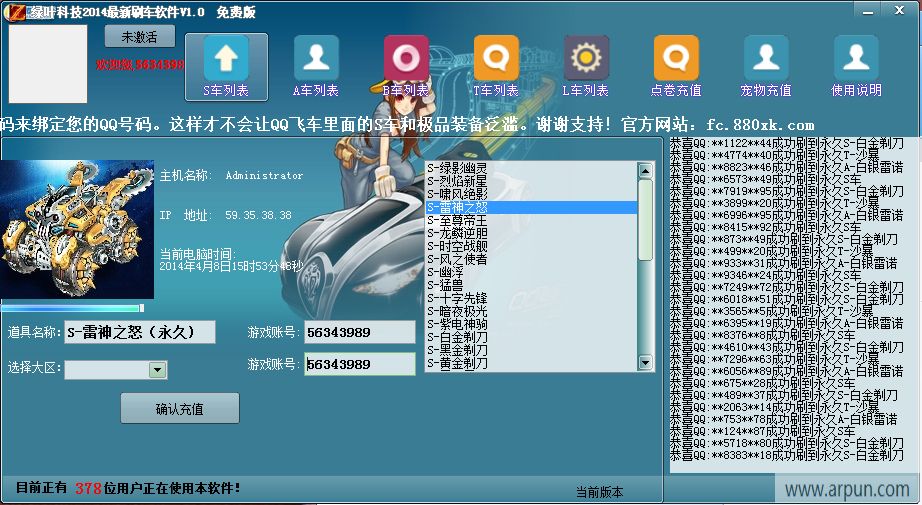
Task: Click the 道具名称 input field
Action: click(140, 332)
